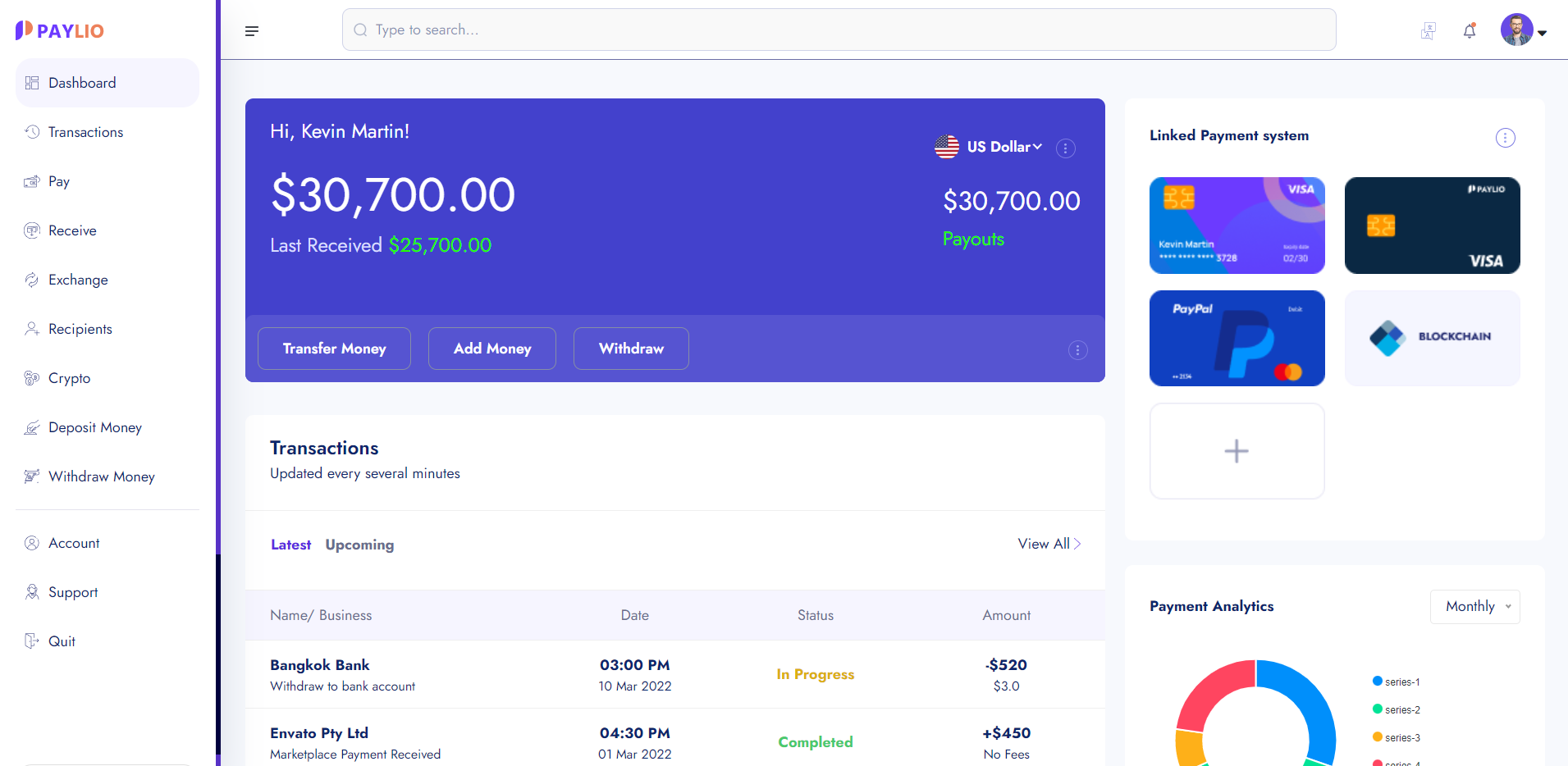Image resolution: width=1568 pixels, height=766 pixels.
Task: Click the Withdraw button on balance card
Action: [x=631, y=349]
